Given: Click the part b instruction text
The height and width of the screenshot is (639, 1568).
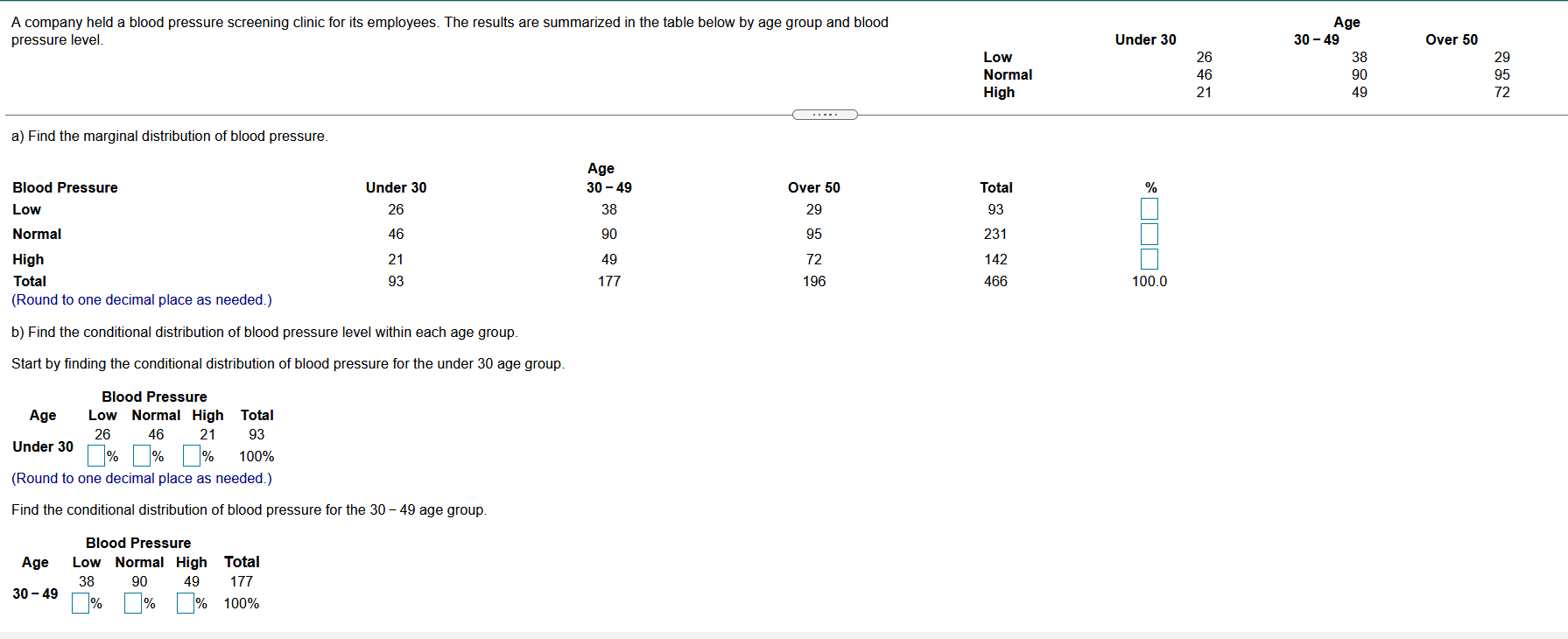Looking at the screenshot, I should click(264, 332).
